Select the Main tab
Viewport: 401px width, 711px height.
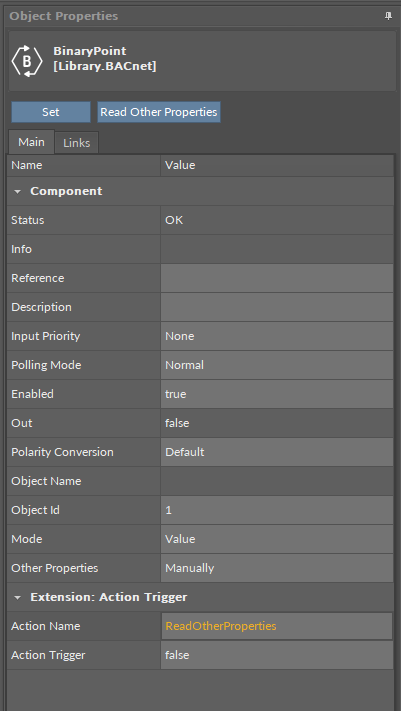[x=31, y=142]
